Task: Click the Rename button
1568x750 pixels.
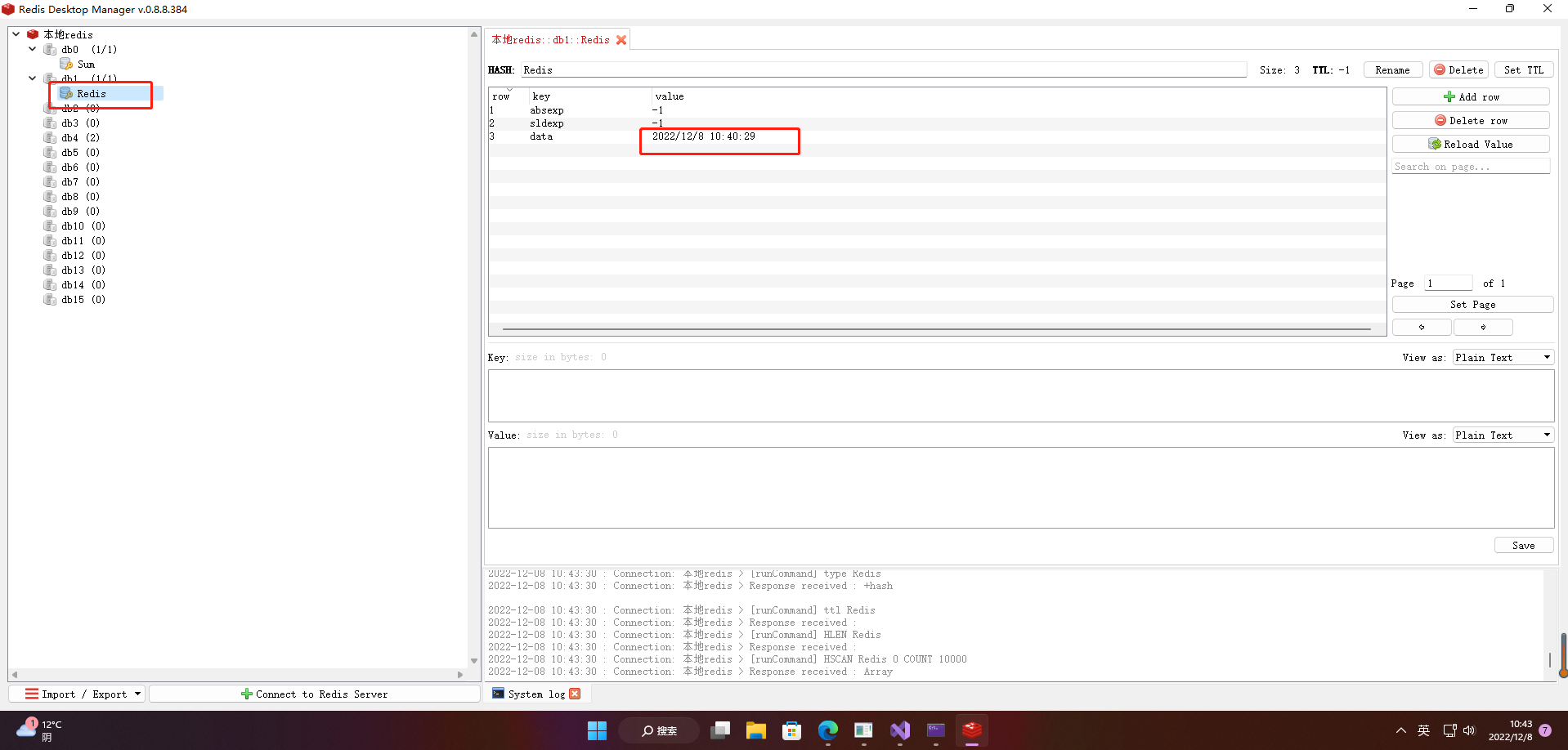Action: [1392, 70]
